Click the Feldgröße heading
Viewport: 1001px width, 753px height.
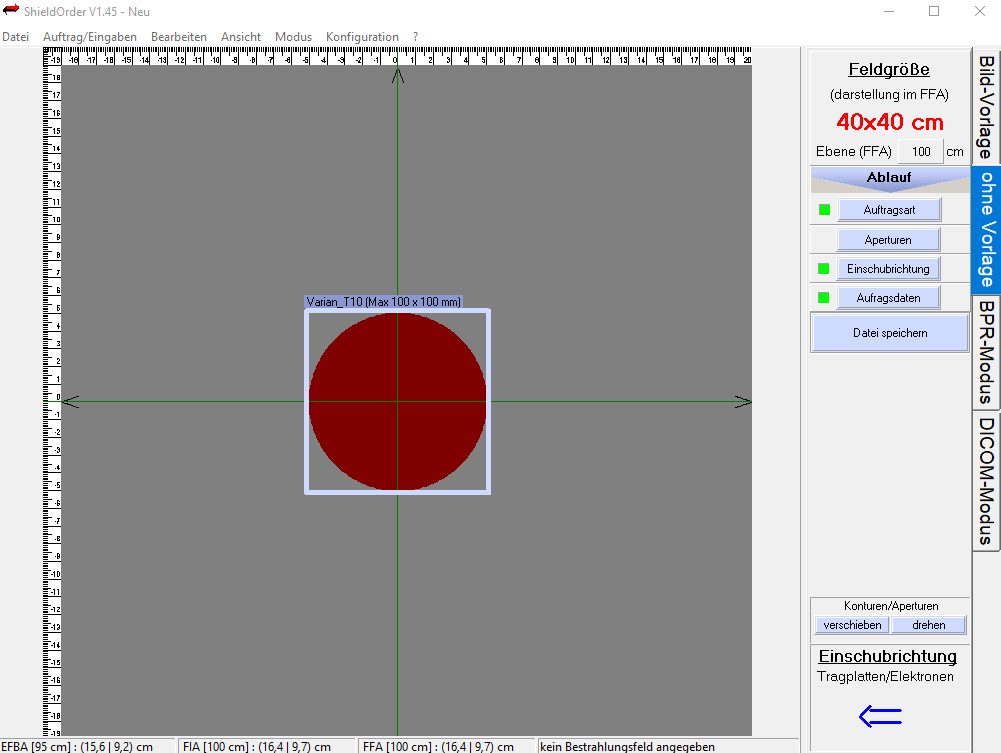[x=889, y=69]
